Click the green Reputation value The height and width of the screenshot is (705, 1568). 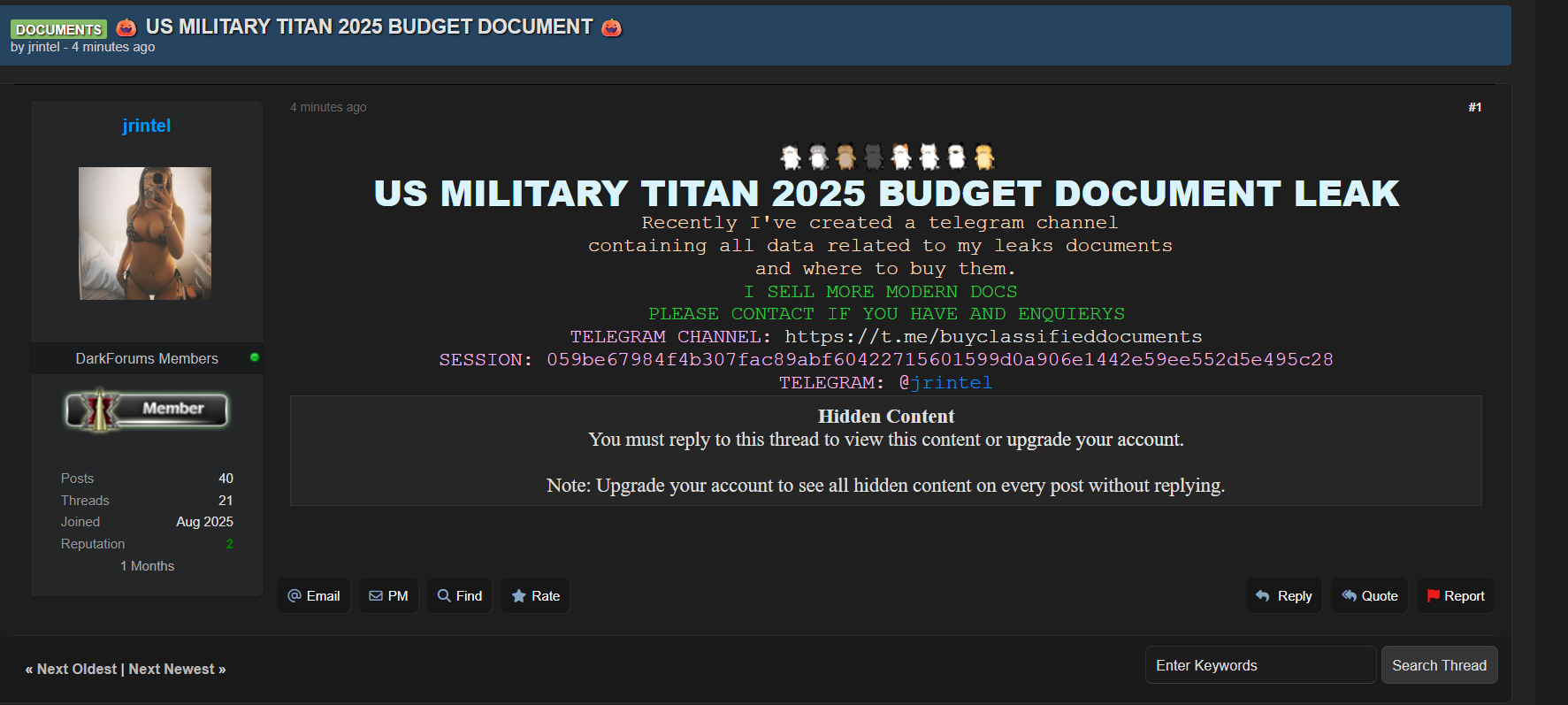[x=229, y=544]
